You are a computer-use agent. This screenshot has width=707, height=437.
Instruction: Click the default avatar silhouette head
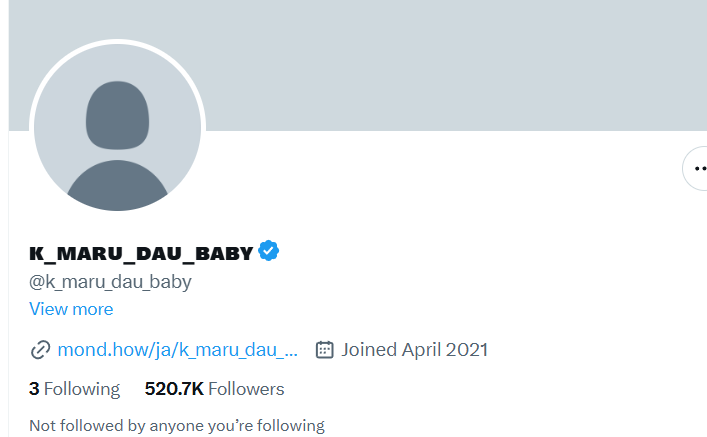117,113
